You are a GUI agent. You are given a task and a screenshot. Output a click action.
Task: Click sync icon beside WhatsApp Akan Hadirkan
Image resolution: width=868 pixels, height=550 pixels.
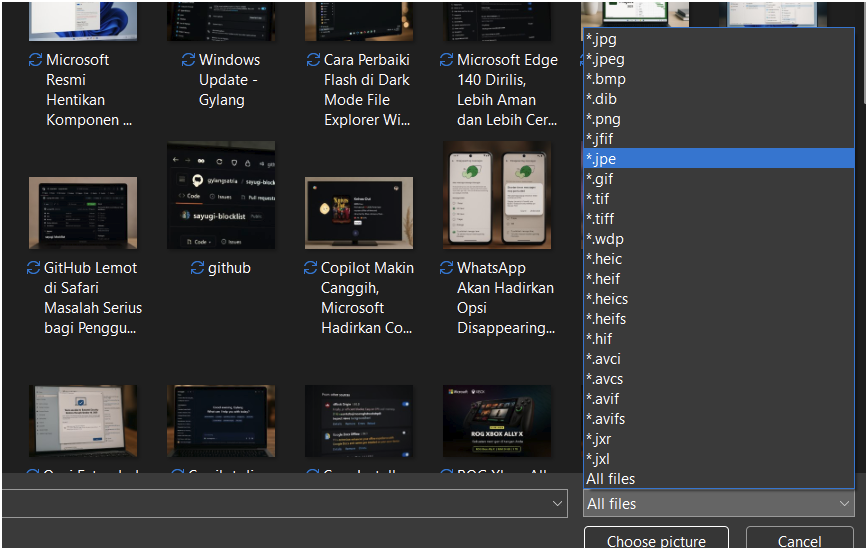(x=446, y=268)
